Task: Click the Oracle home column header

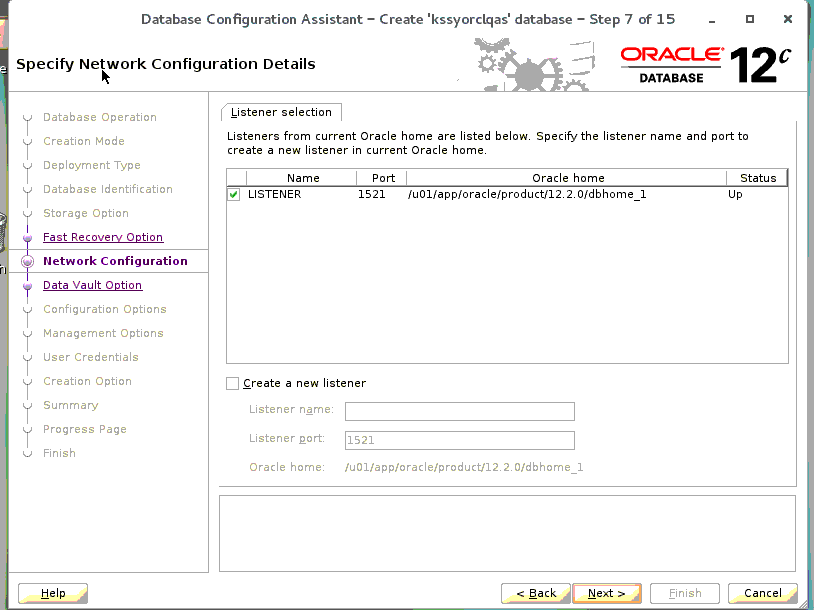Action: (x=567, y=178)
